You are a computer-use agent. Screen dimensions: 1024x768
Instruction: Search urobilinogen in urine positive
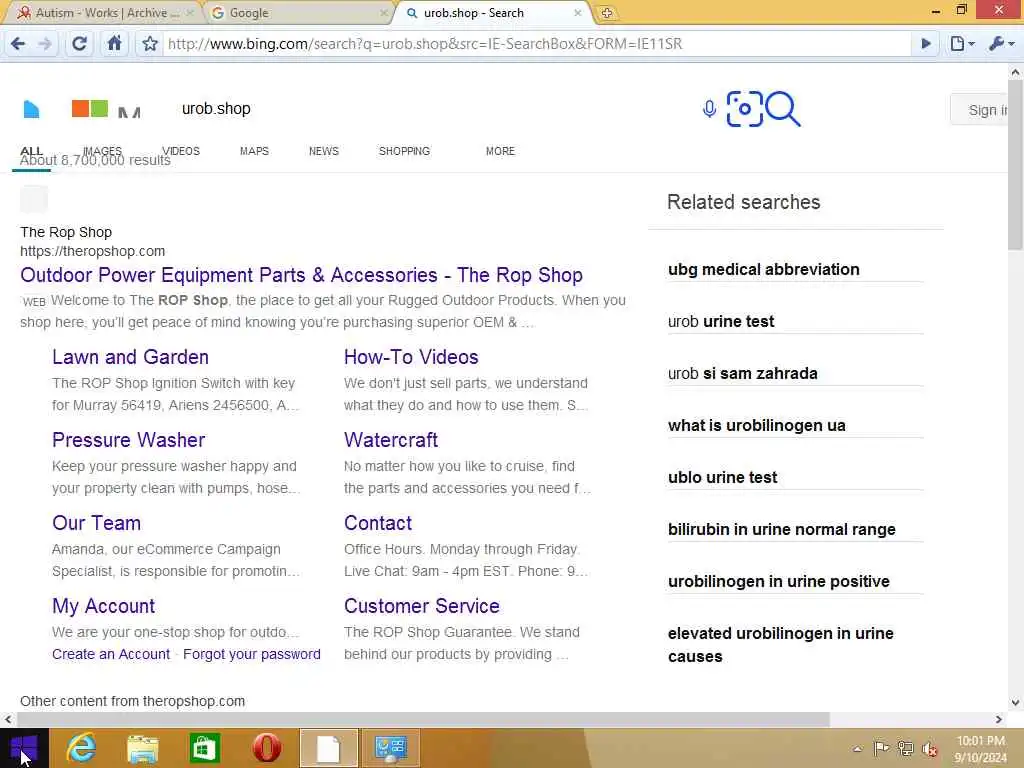(778, 581)
